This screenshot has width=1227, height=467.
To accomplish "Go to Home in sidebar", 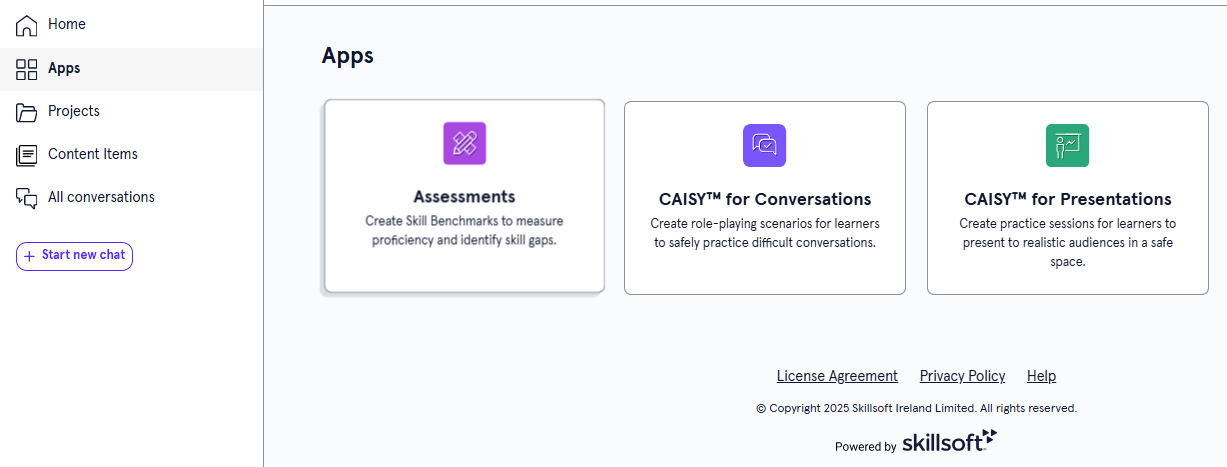I will (67, 24).
